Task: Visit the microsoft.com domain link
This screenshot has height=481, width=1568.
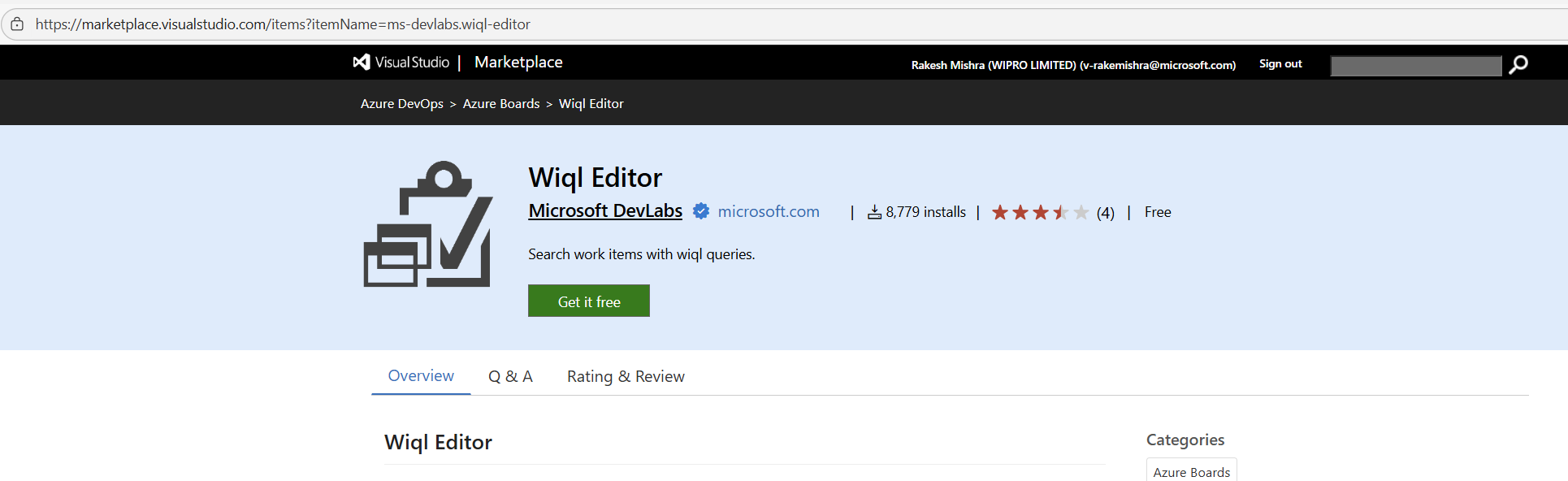Action: point(769,211)
